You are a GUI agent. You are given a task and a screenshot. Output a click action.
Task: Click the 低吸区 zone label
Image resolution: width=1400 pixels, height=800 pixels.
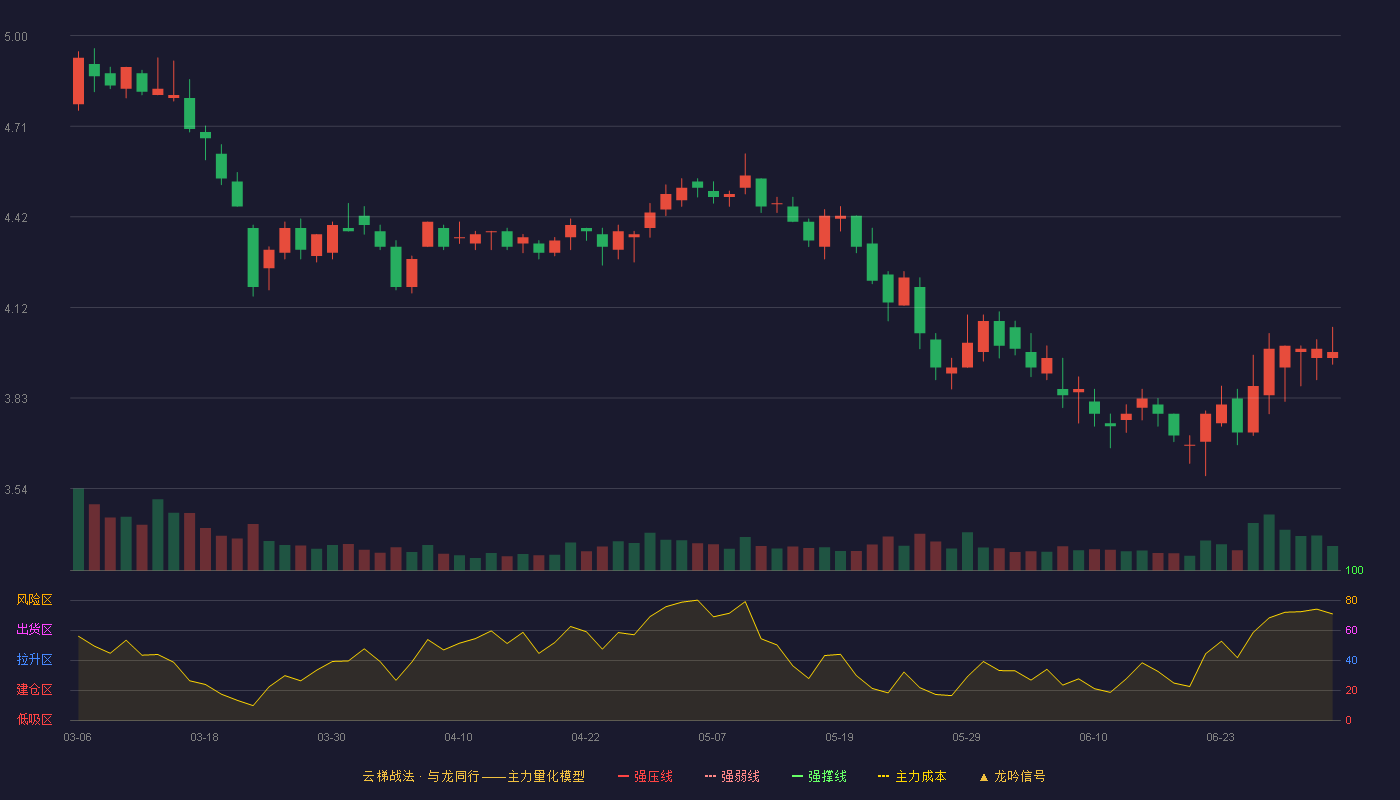point(34,720)
